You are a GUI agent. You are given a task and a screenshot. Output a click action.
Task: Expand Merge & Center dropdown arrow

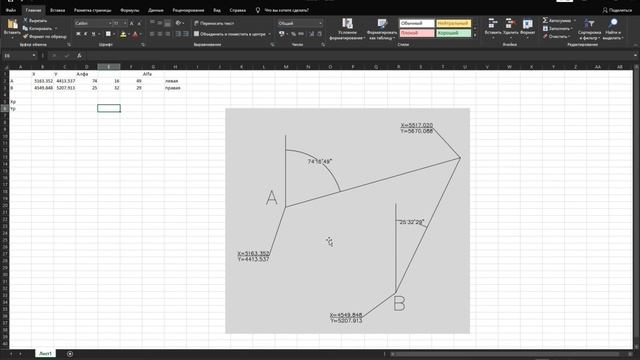click(x=269, y=34)
